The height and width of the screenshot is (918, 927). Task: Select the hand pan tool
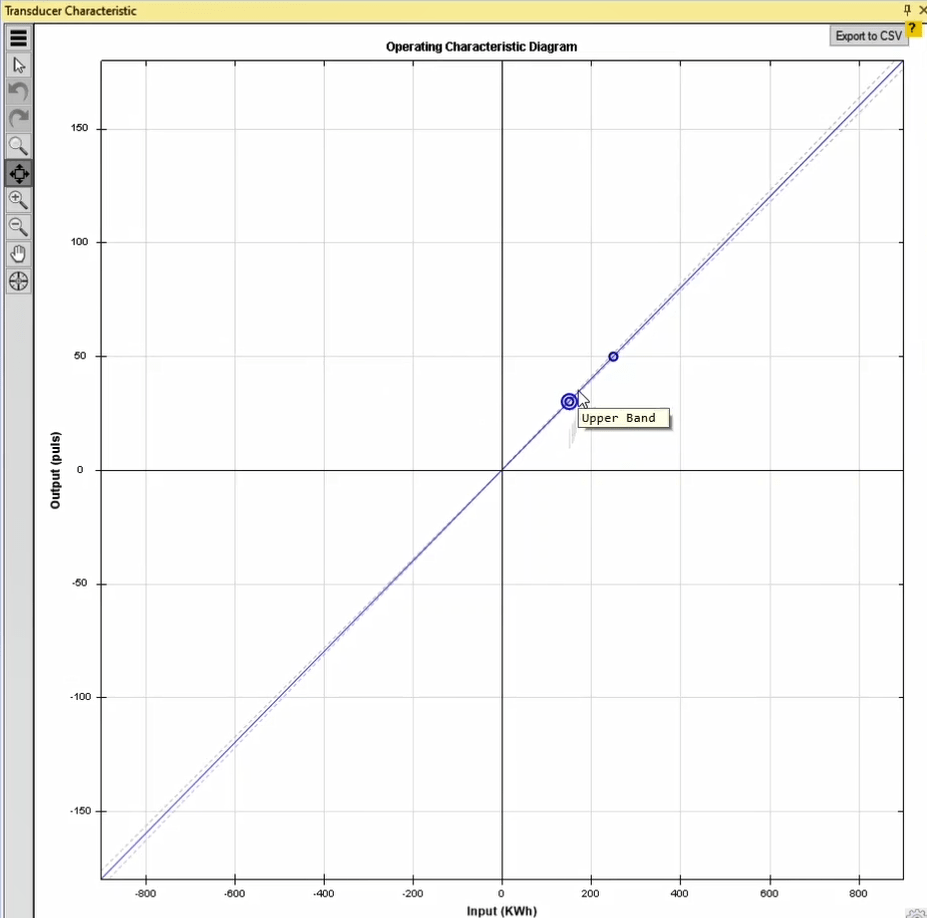(18, 254)
